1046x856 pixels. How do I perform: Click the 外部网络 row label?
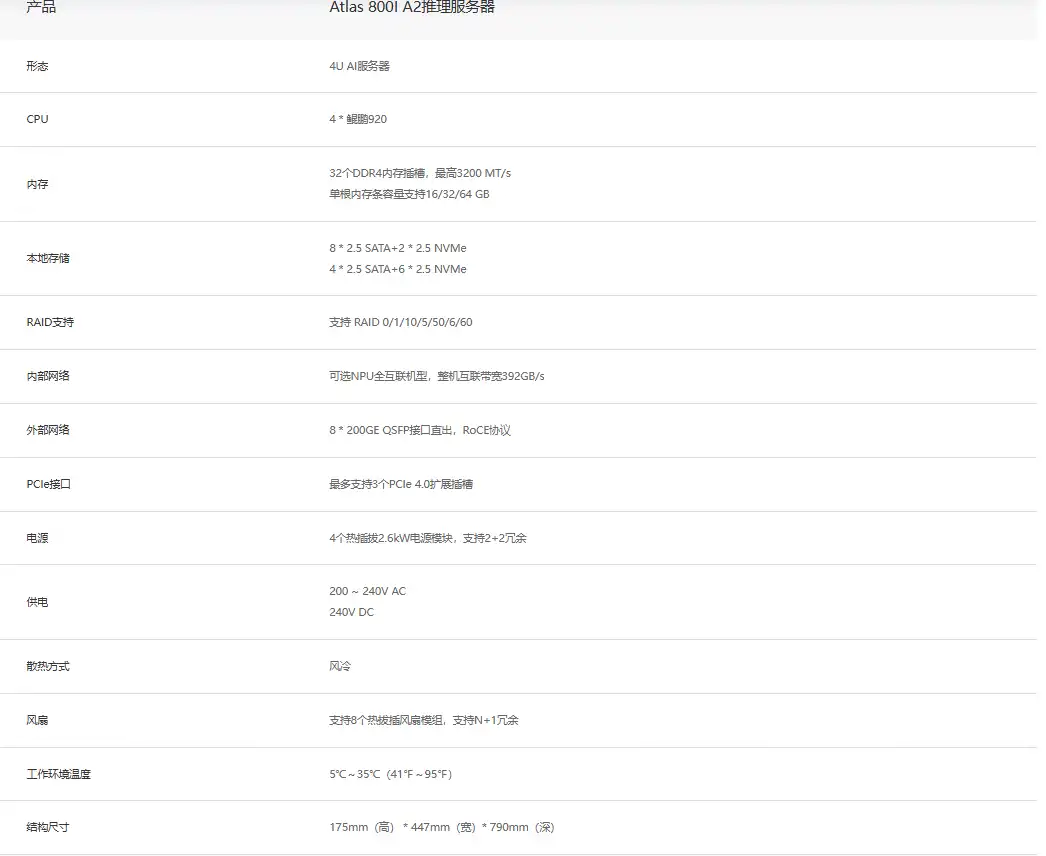(x=48, y=430)
